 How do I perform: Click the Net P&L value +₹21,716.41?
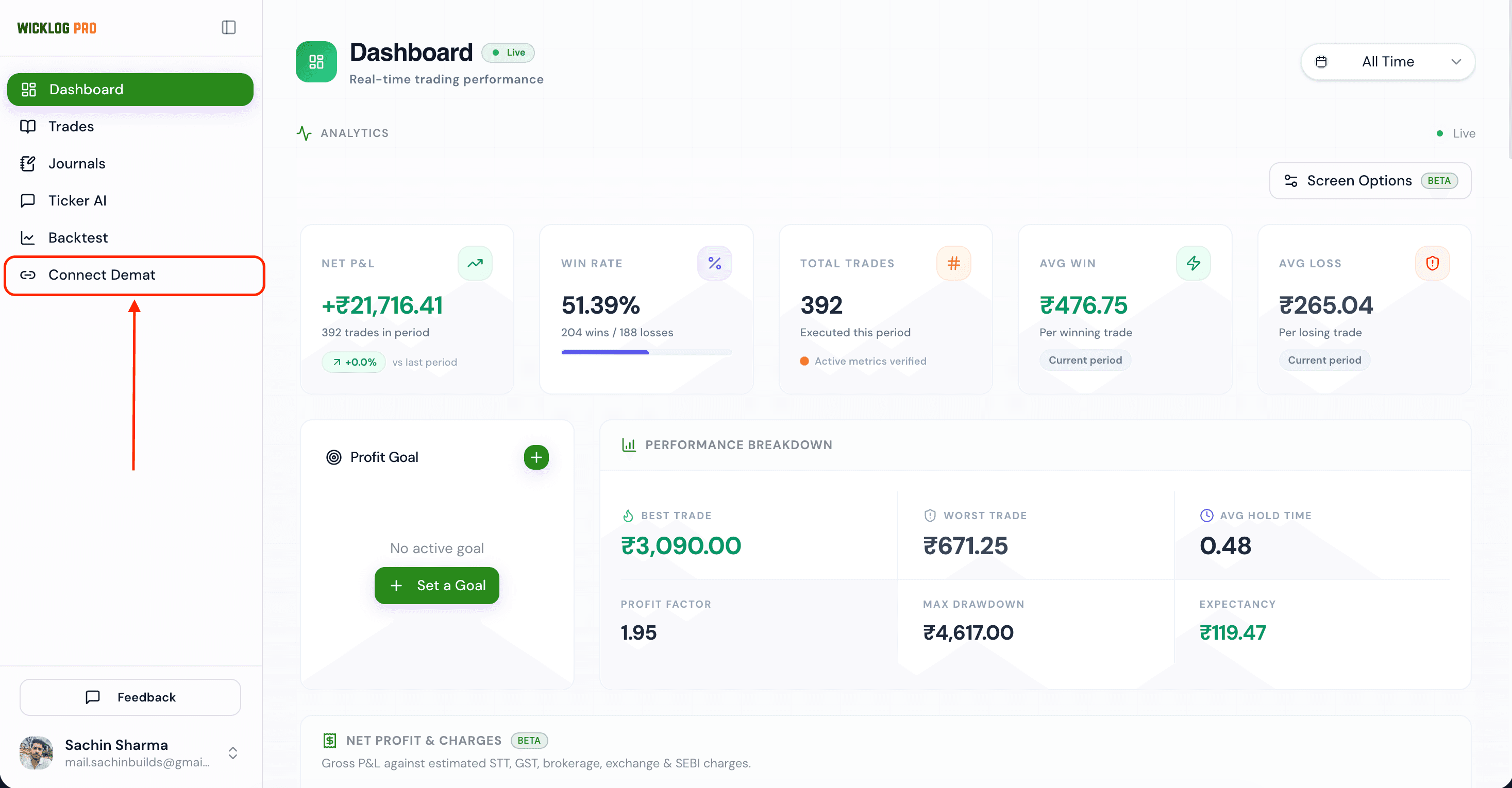(382, 305)
